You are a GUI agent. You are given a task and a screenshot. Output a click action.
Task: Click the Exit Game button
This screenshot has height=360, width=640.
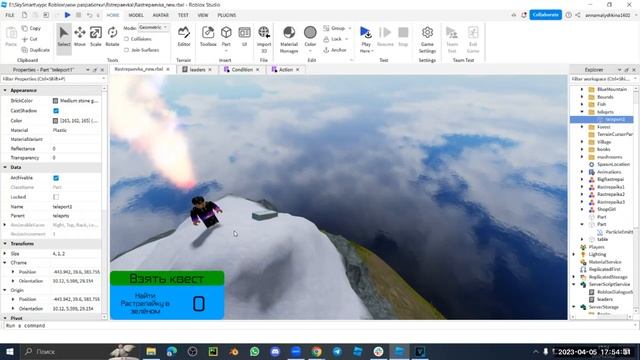473,39
